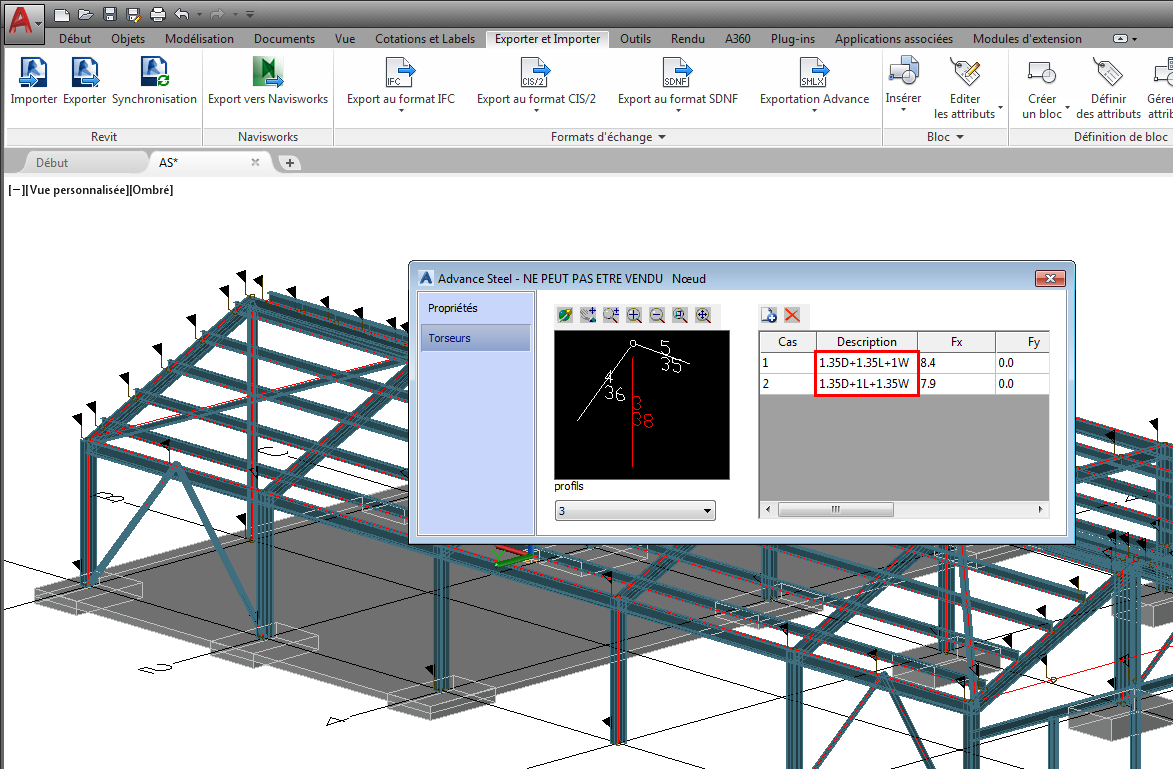The height and width of the screenshot is (769, 1173).
Task: Click the Définir des attributs icon
Action: click(x=1108, y=73)
